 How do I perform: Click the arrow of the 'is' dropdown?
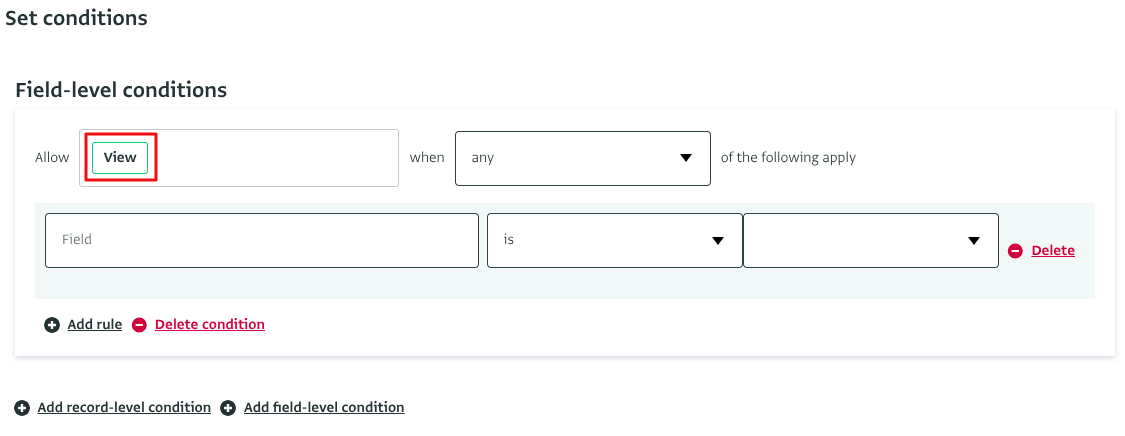[717, 241]
